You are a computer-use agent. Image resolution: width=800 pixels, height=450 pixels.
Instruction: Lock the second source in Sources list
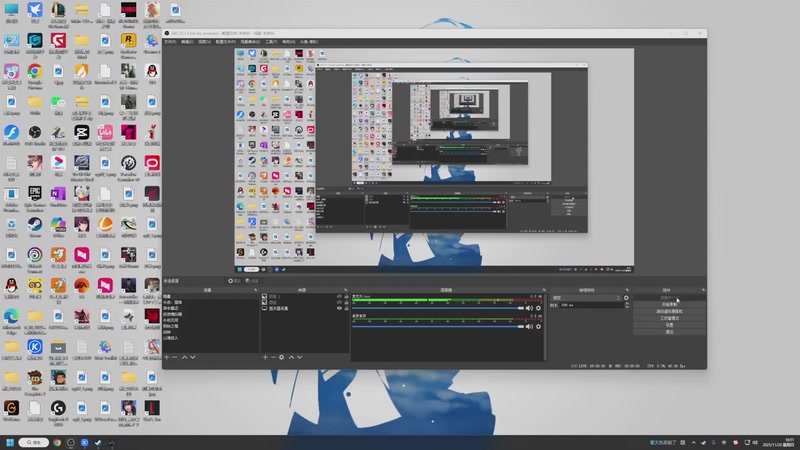pos(346,303)
